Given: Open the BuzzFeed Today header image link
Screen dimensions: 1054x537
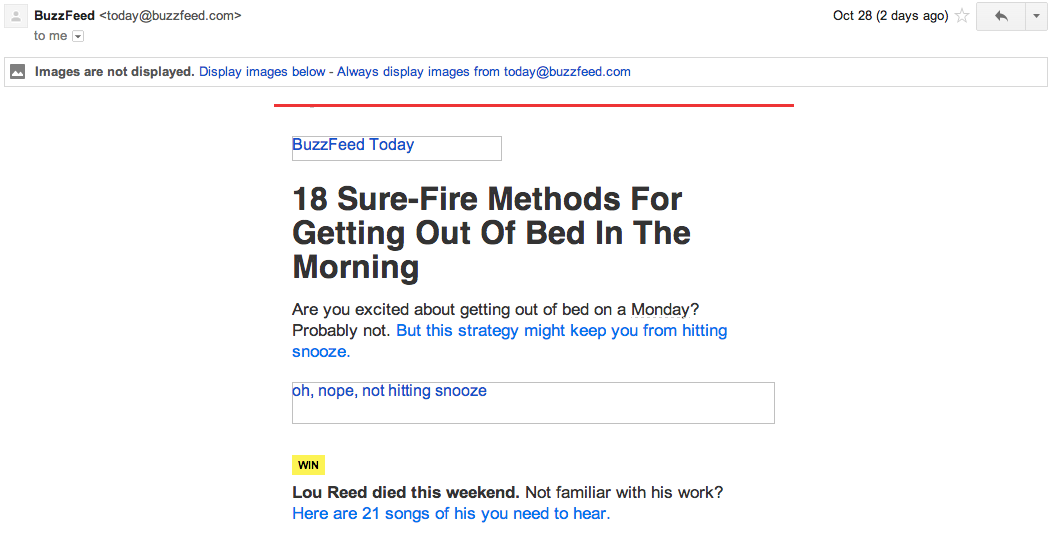Looking at the screenshot, I should point(397,148).
